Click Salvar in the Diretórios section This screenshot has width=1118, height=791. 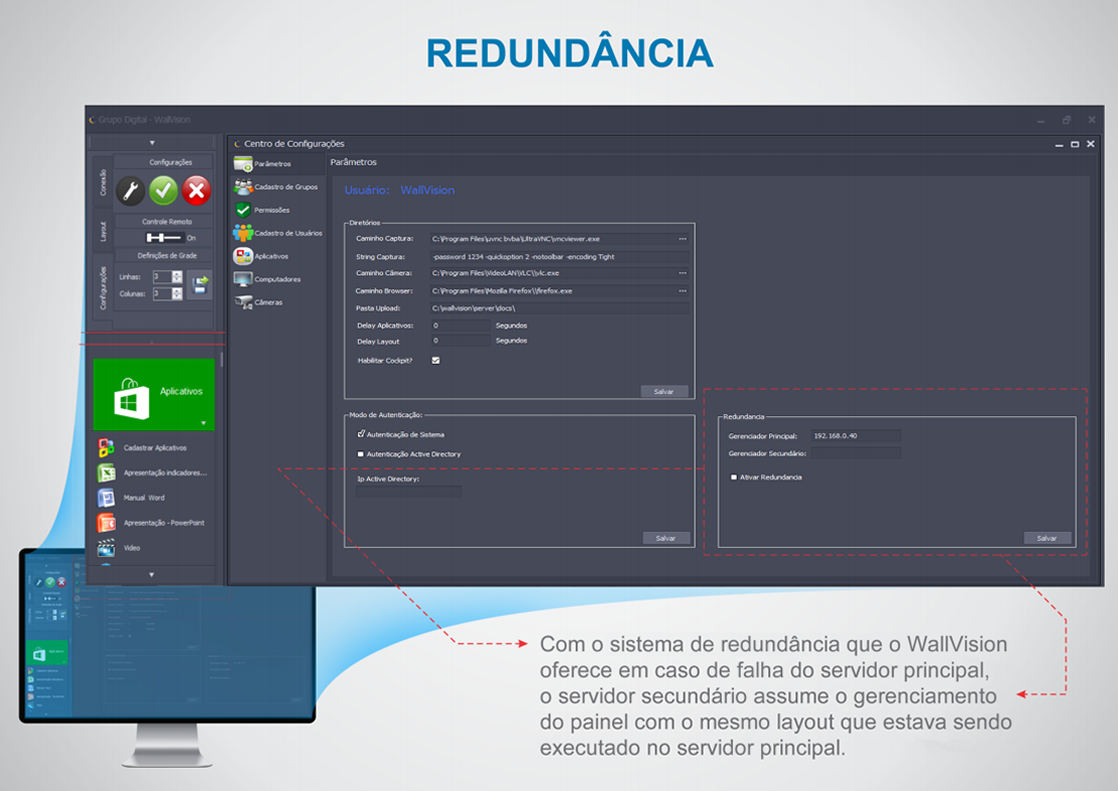pos(663,392)
